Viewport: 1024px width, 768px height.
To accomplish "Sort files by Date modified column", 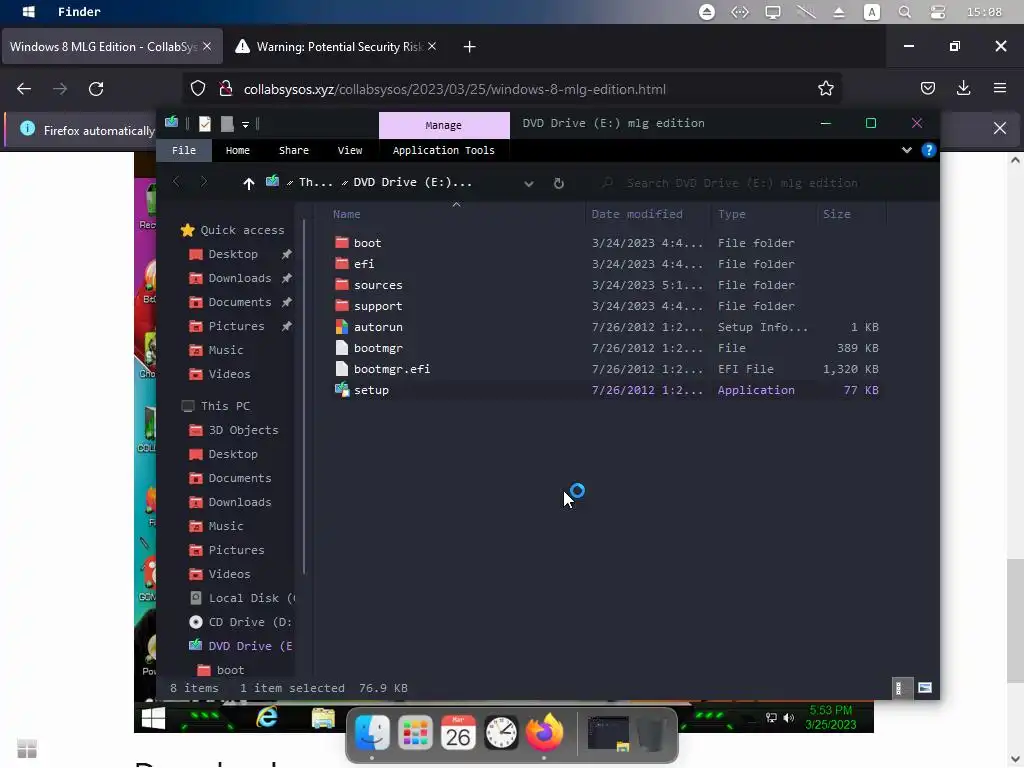I will coord(637,214).
